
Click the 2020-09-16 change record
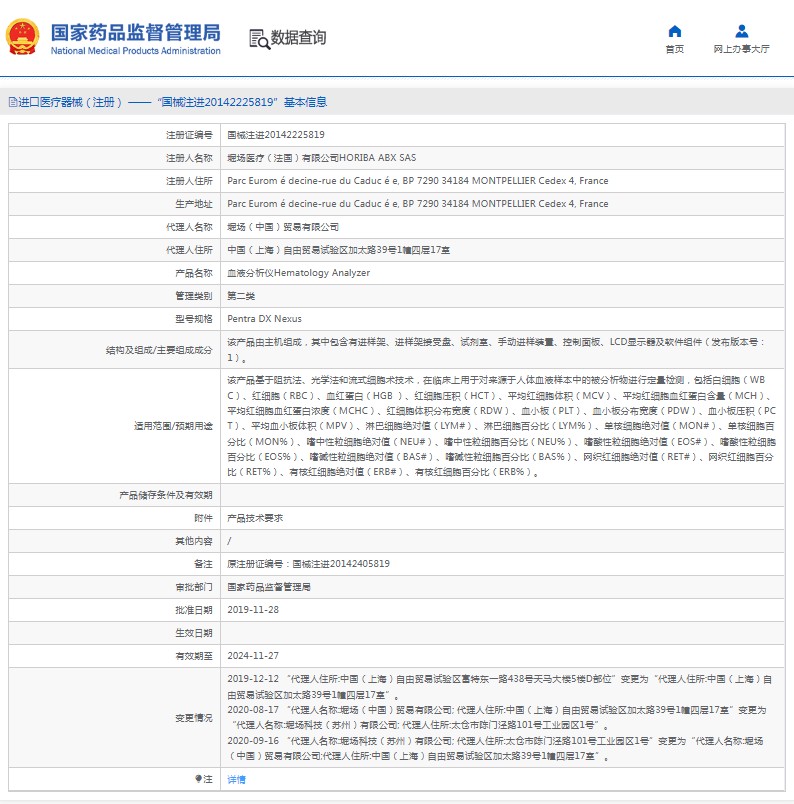pos(495,748)
